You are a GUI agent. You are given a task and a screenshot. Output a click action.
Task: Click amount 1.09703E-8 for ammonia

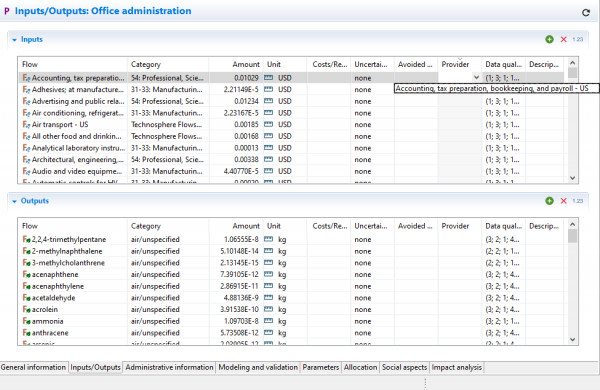(x=241, y=321)
